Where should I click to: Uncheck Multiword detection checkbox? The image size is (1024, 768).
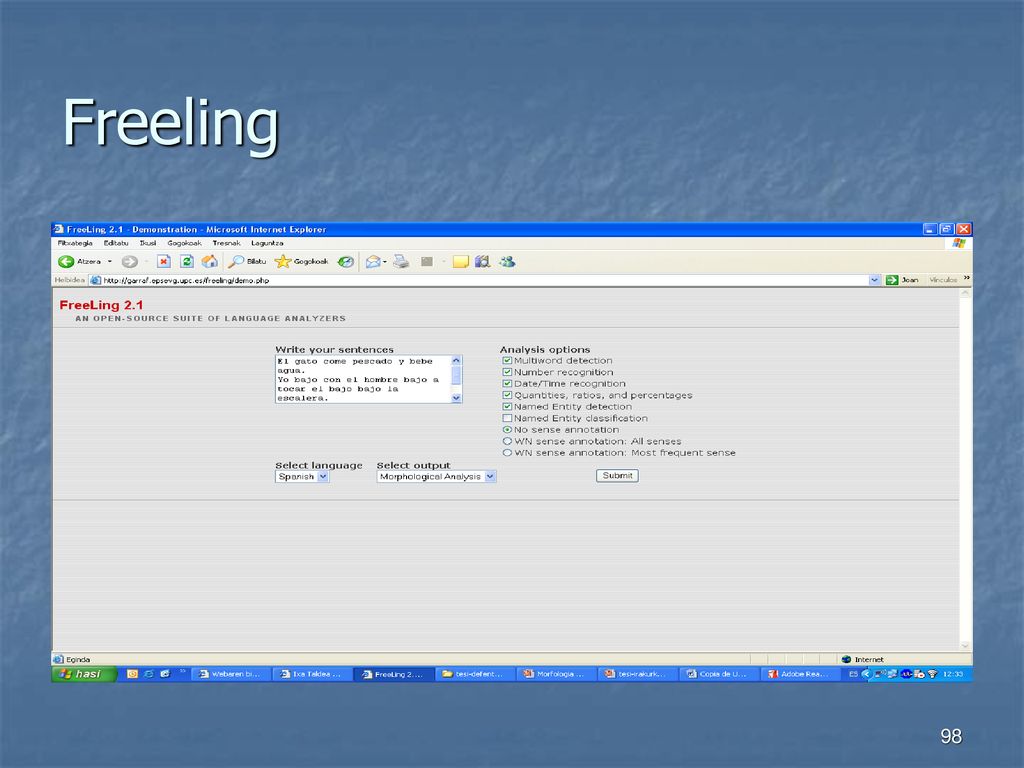pos(507,360)
